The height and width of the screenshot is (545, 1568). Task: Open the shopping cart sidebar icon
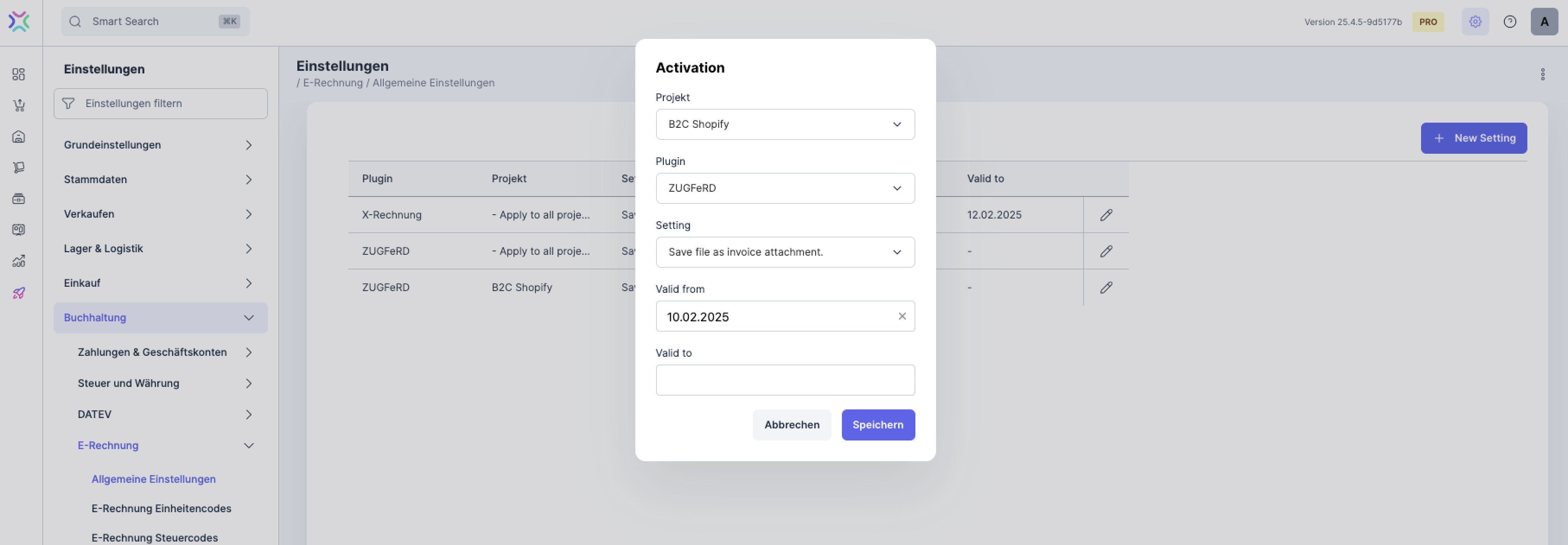(19, 105)
